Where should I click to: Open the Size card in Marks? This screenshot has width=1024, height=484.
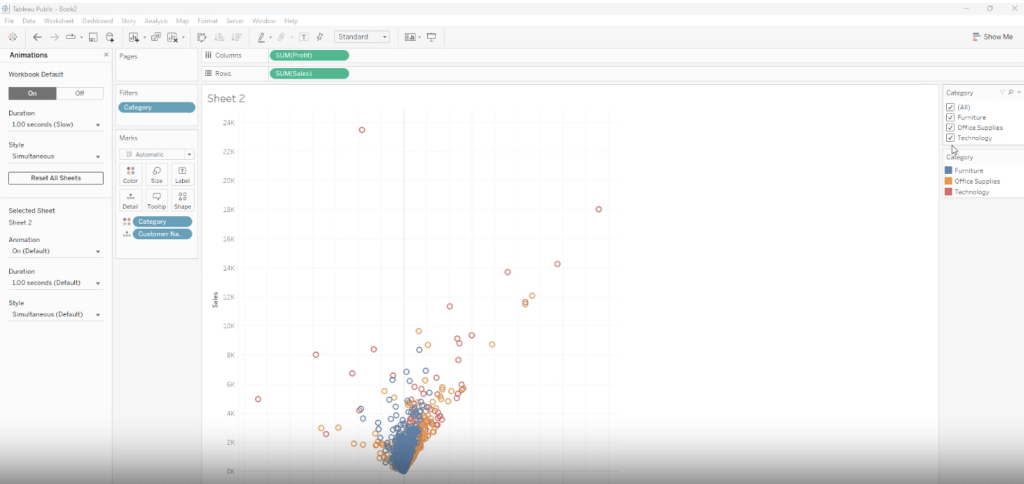tap(156, 174)
